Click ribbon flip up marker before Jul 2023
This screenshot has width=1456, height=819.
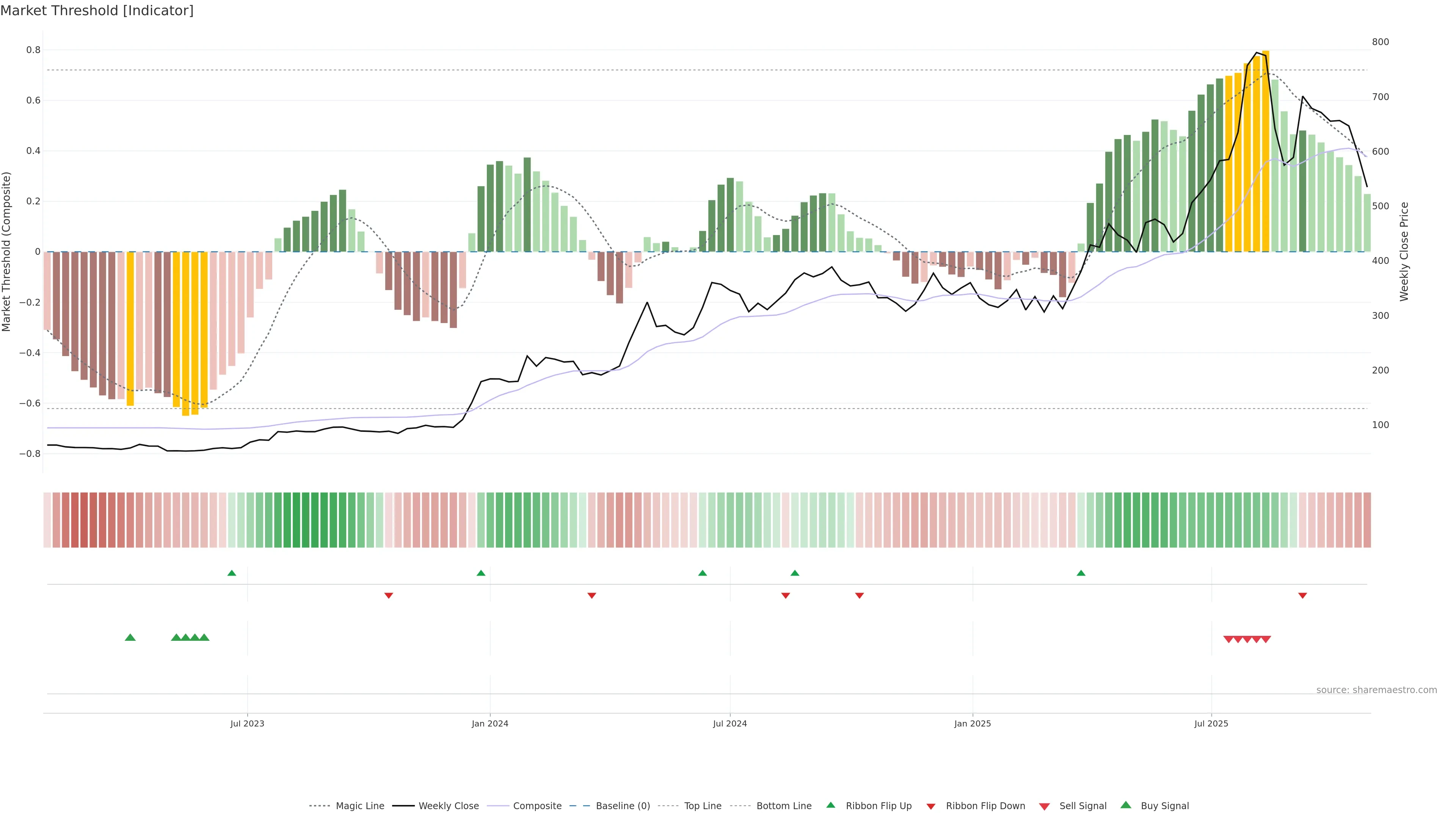click(x=232, y=573)
